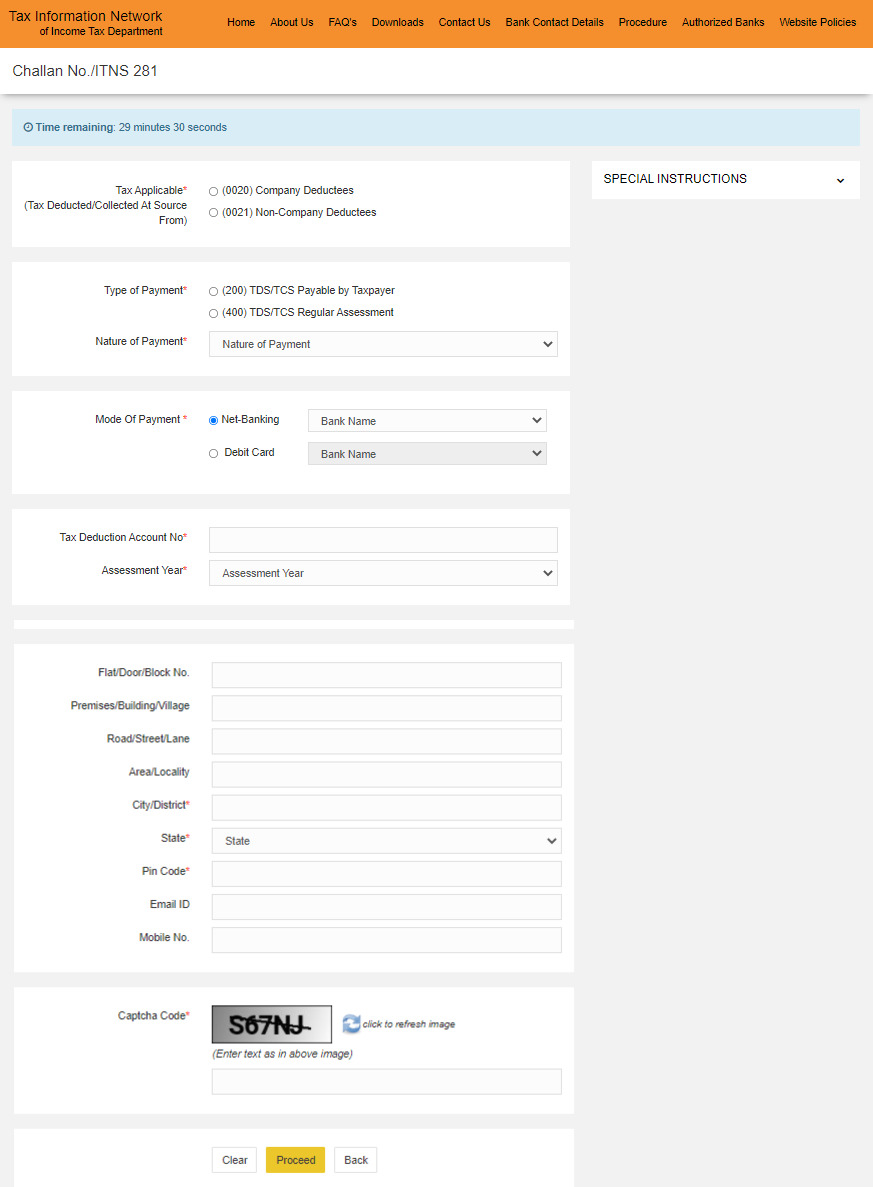Choose (200) TDS/TCS Payable by Taxpayer
Screen dimensions: 873x1187
(212, 290)
